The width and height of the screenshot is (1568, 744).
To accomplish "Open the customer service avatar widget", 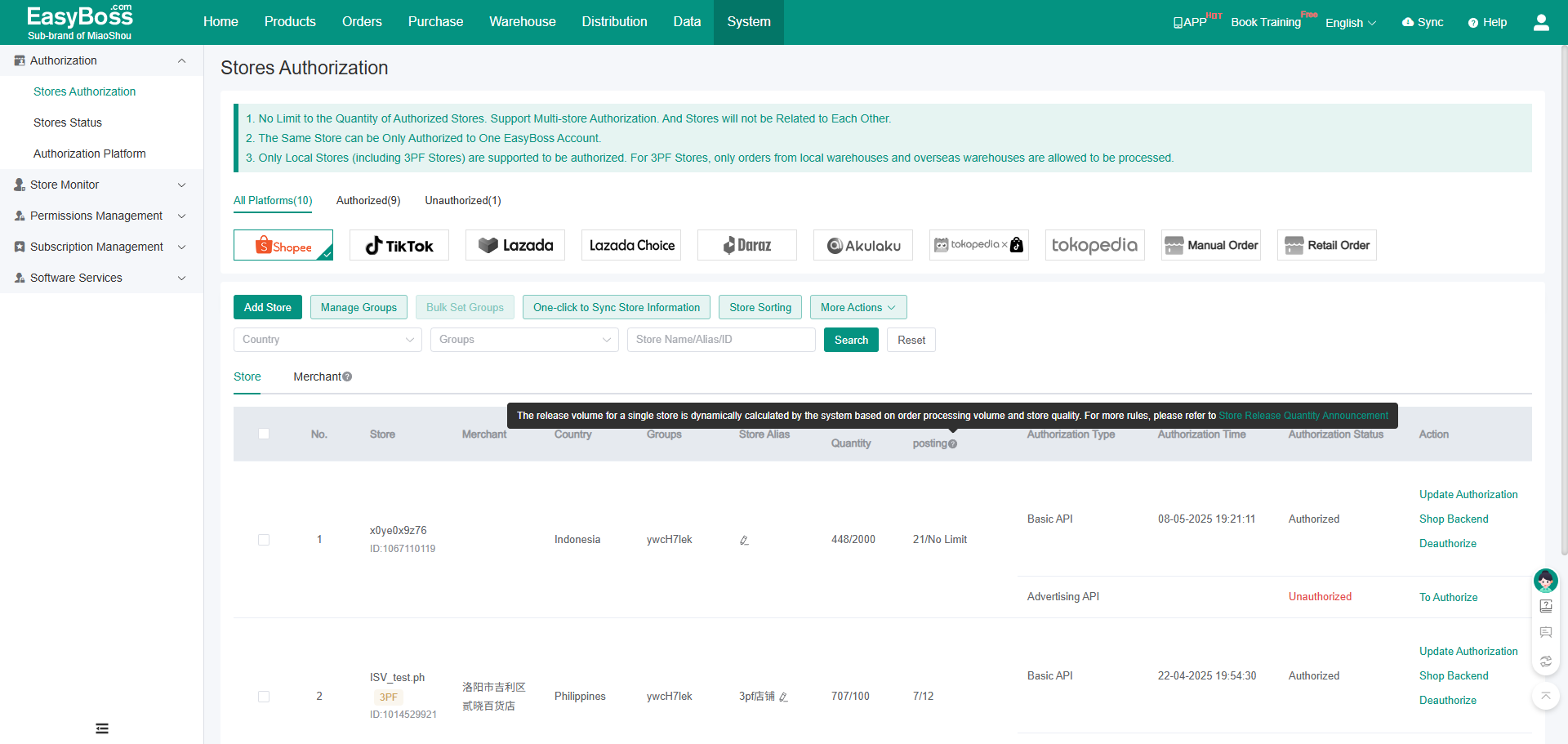I will click(1545, 581).
